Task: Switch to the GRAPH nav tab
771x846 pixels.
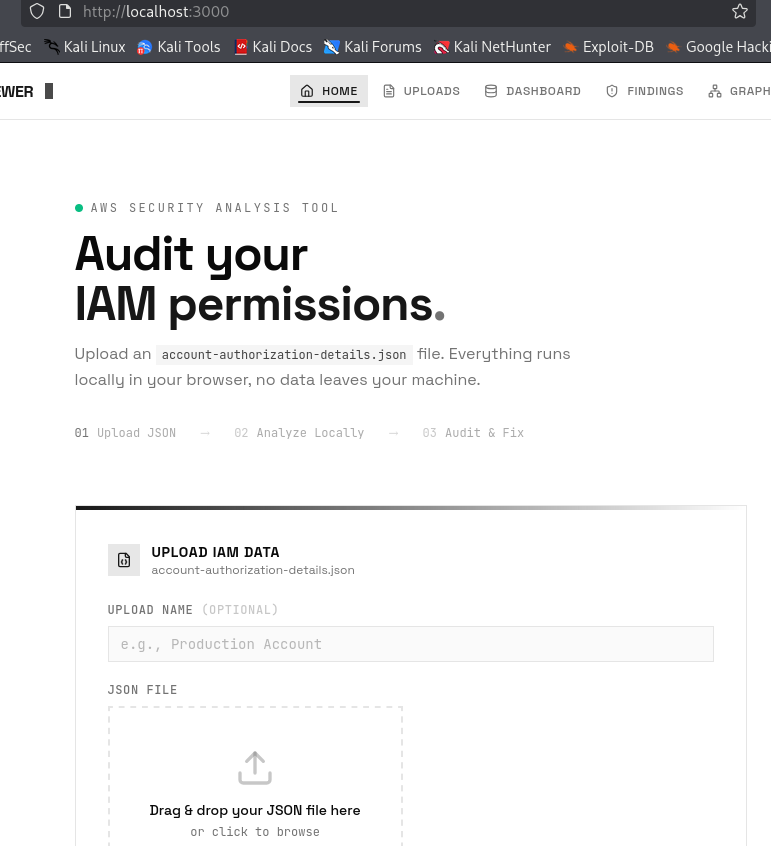Action: pos(739,91)
